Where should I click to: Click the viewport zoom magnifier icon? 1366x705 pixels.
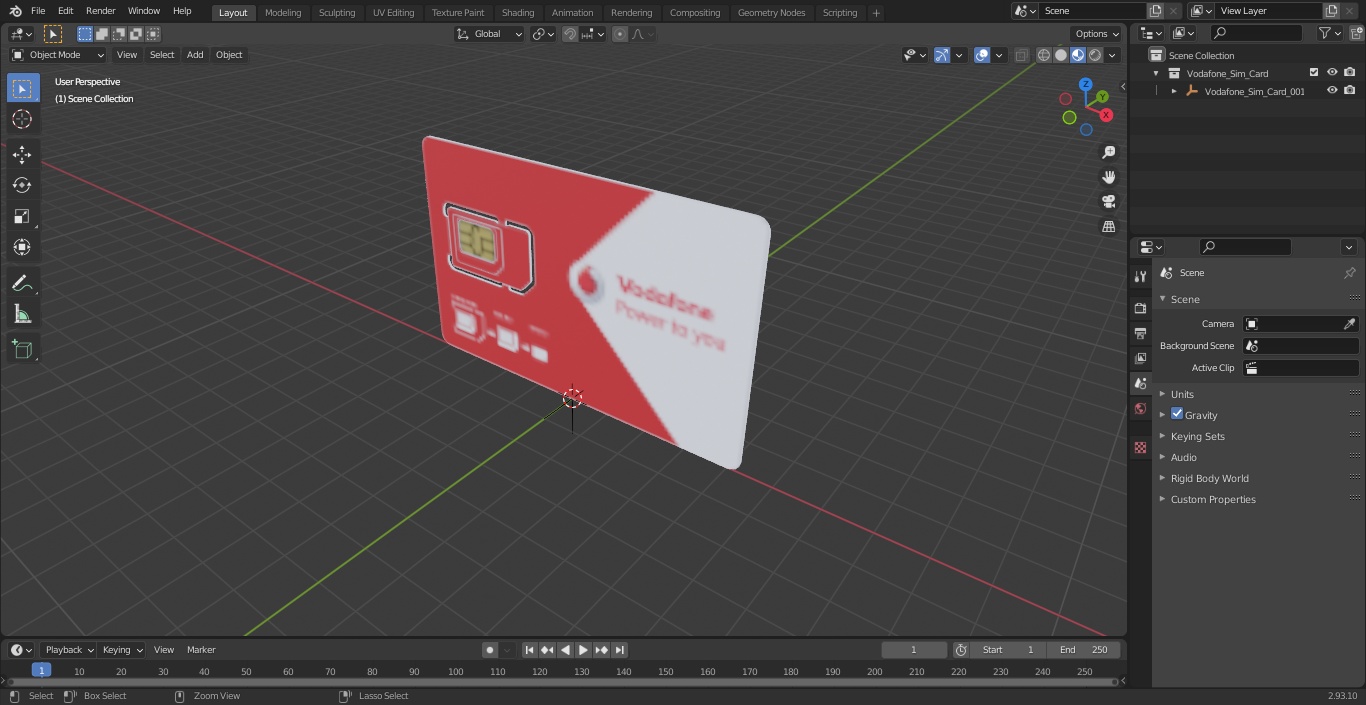(1108, 152)
